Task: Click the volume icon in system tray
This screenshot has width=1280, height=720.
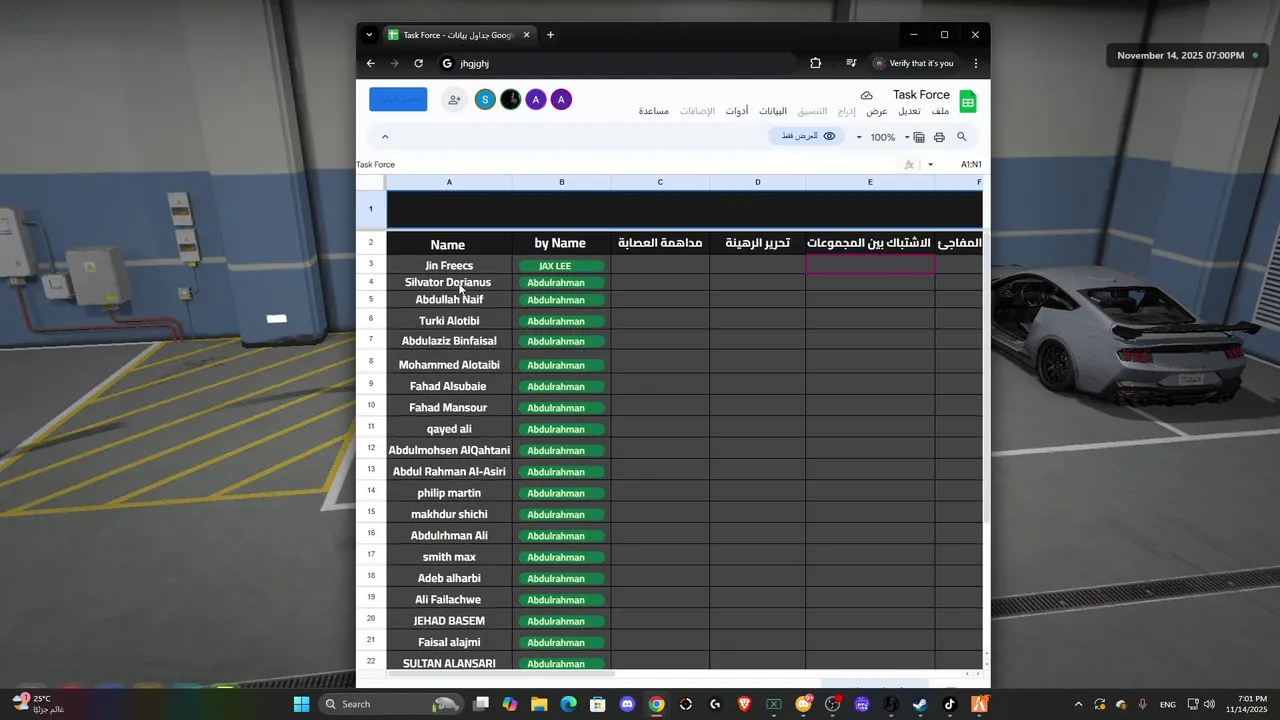Action: point(1210,704)
